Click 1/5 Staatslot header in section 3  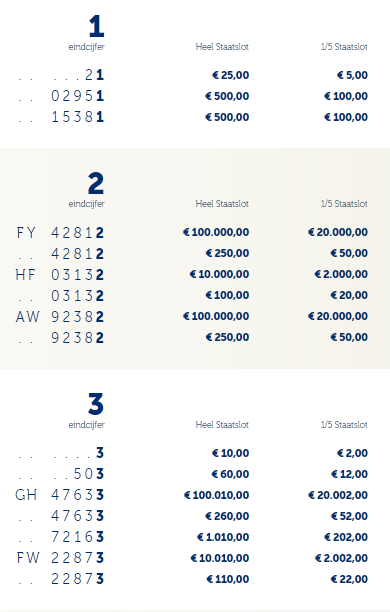pos(344,425)
